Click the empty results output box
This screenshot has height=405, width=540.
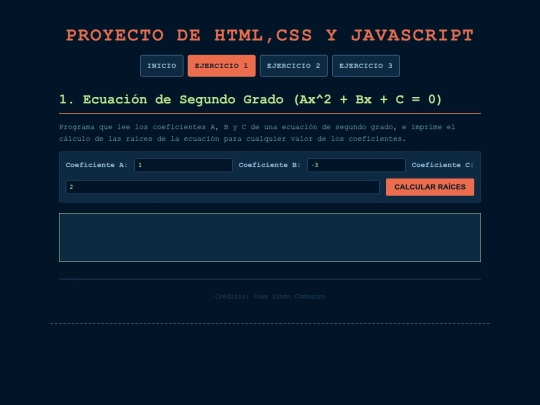tap(270, 238)
